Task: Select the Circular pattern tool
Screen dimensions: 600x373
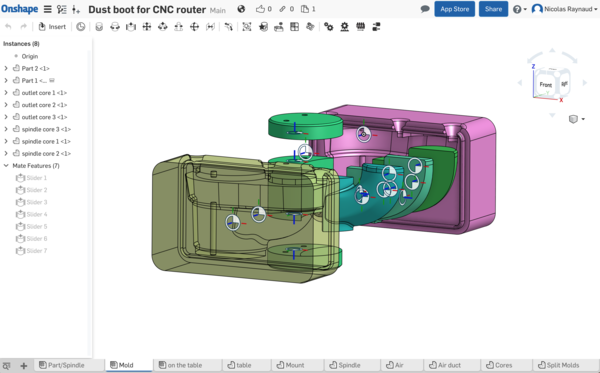Action: coord(310,27)
